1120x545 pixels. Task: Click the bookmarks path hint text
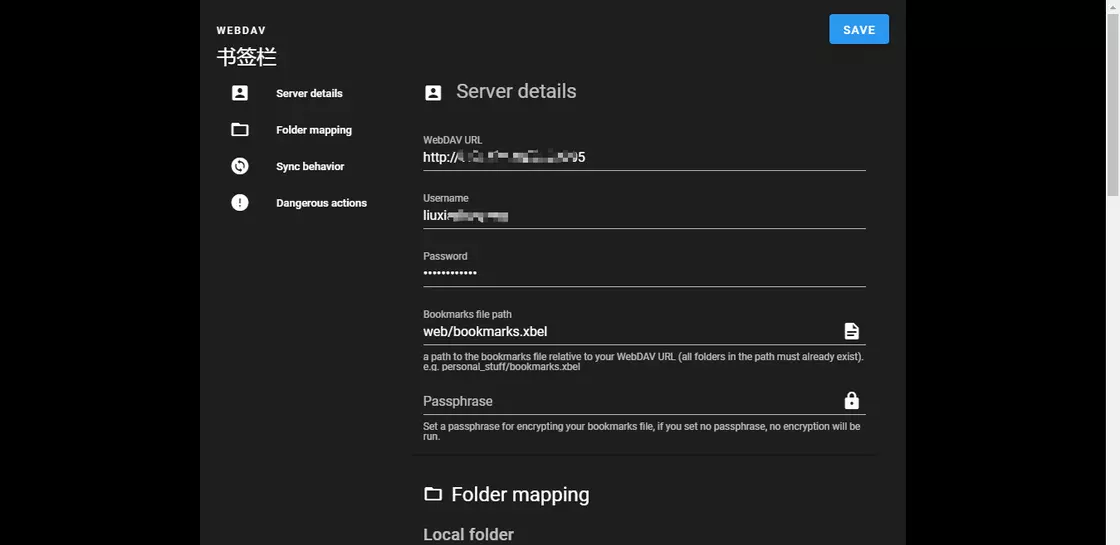(643, 361)
